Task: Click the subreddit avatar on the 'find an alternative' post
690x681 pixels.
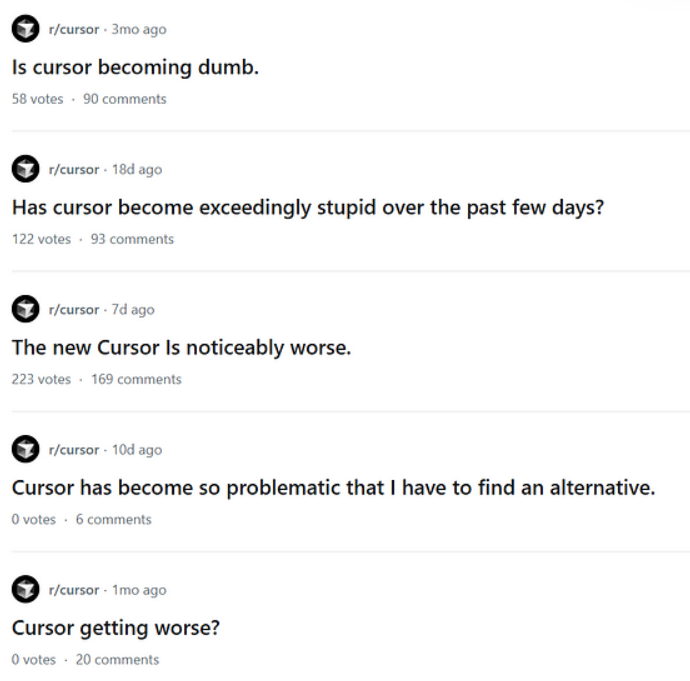Action: (26, 450)
